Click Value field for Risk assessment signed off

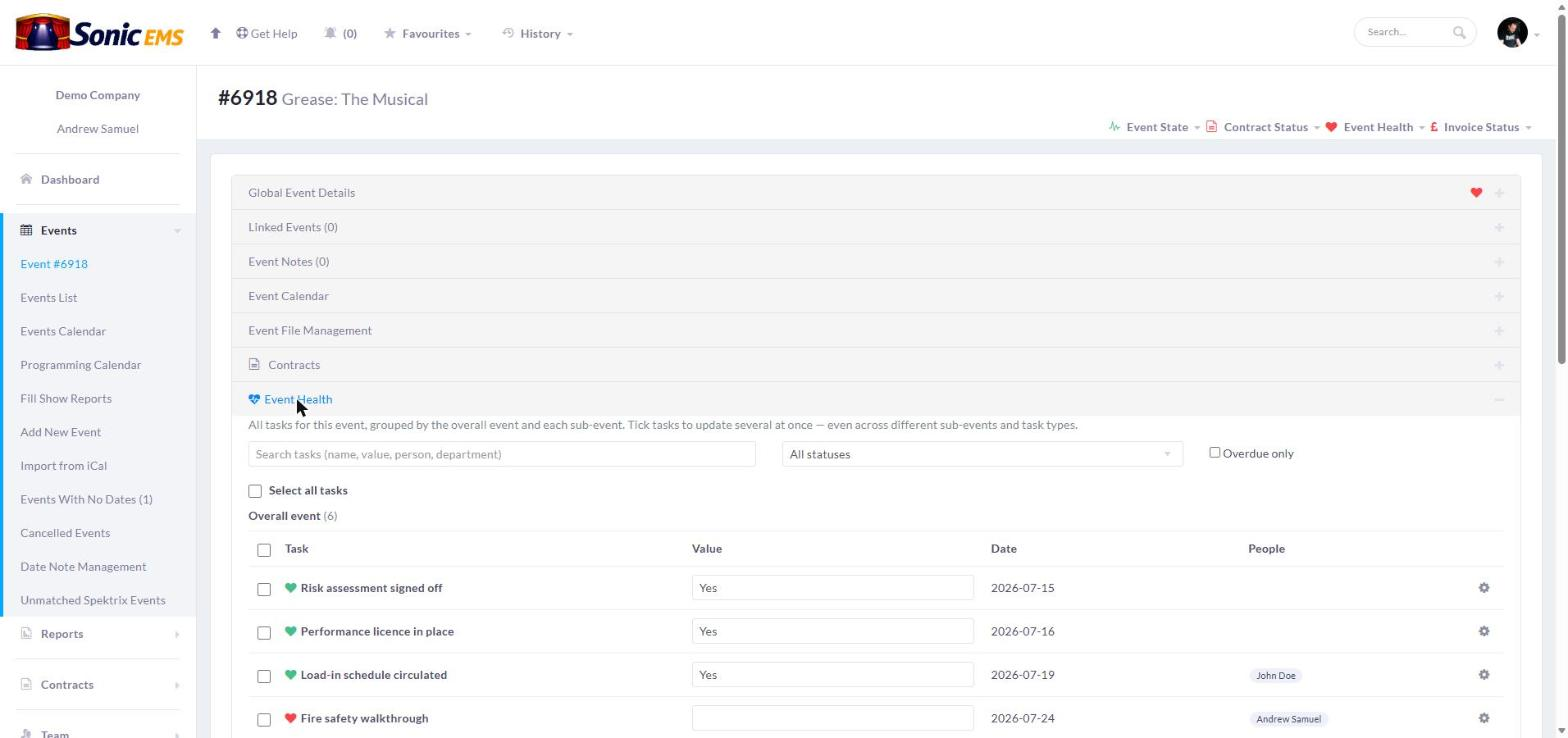pos(833,588)
